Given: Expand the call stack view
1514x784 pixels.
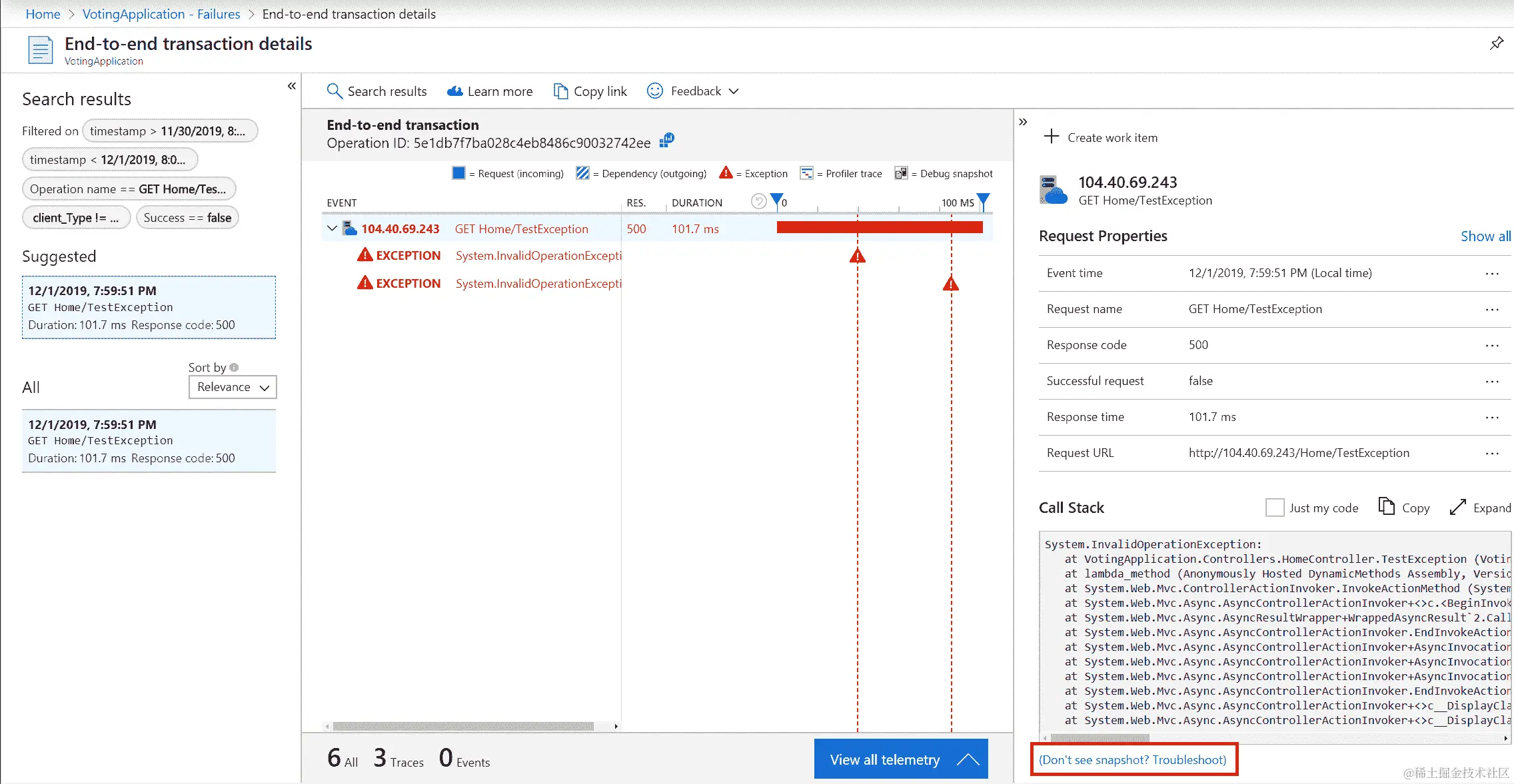Looking at the screenshot, I should click(x=1480, y=508).
